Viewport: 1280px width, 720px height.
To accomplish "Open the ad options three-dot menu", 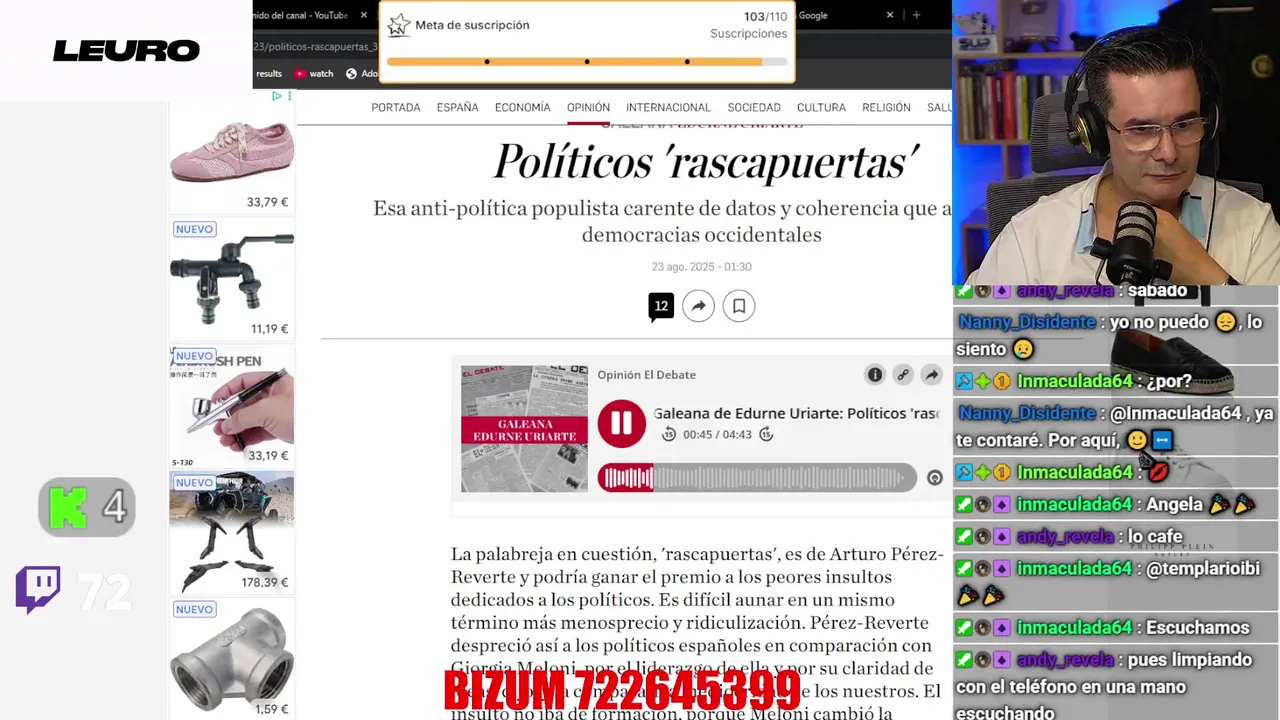I will [x=290, y=96].
